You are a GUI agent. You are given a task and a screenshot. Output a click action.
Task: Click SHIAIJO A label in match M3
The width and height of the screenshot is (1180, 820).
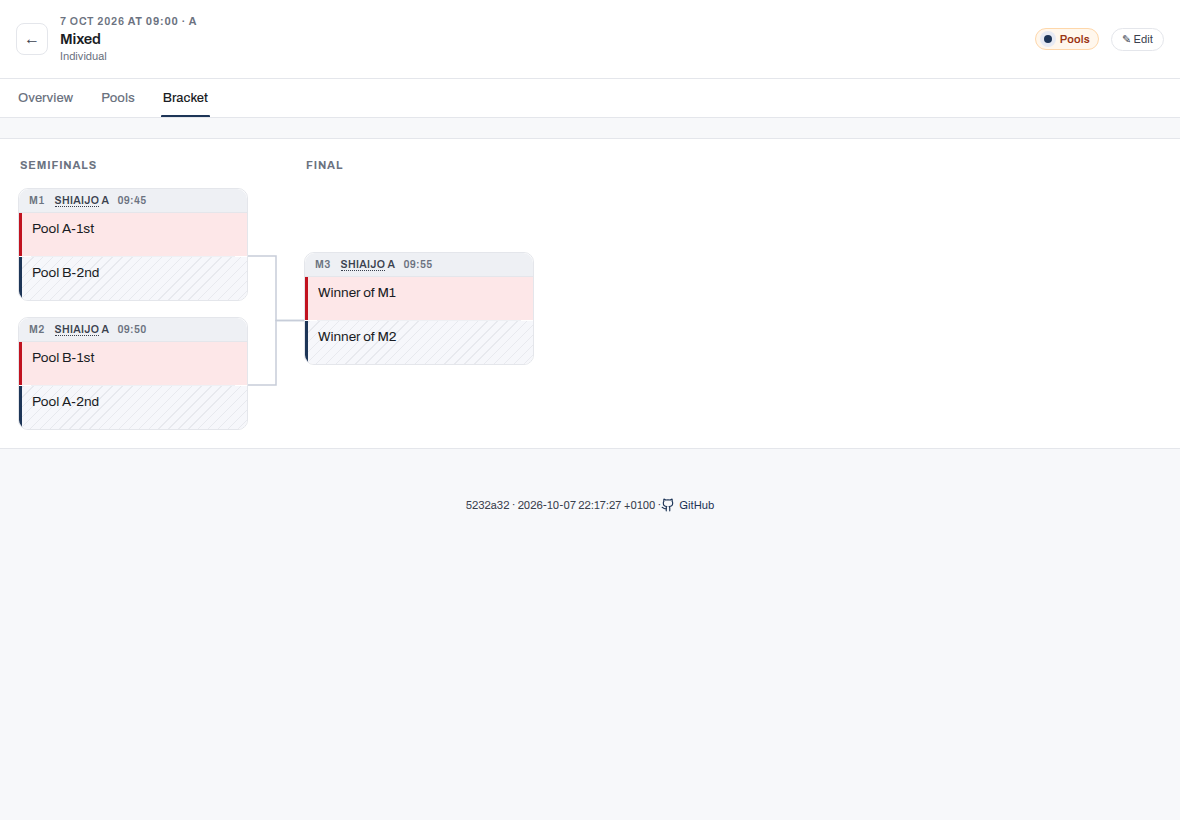[x=368, y=264]
